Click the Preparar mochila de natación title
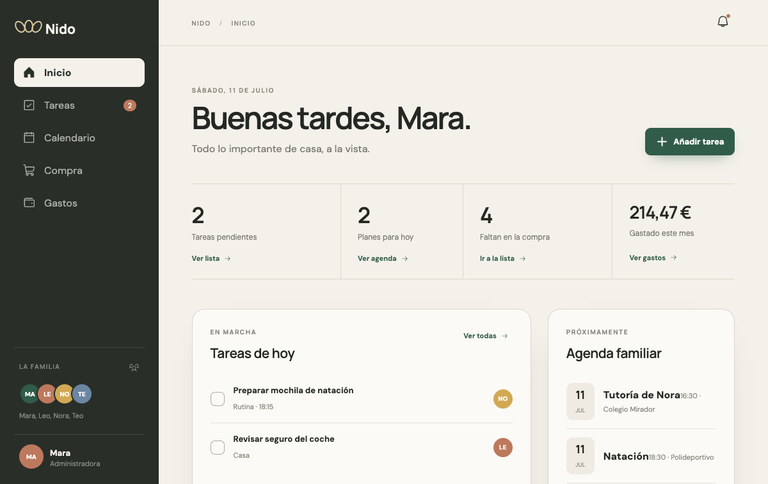The image size is (768, 484). pos(293,390)
